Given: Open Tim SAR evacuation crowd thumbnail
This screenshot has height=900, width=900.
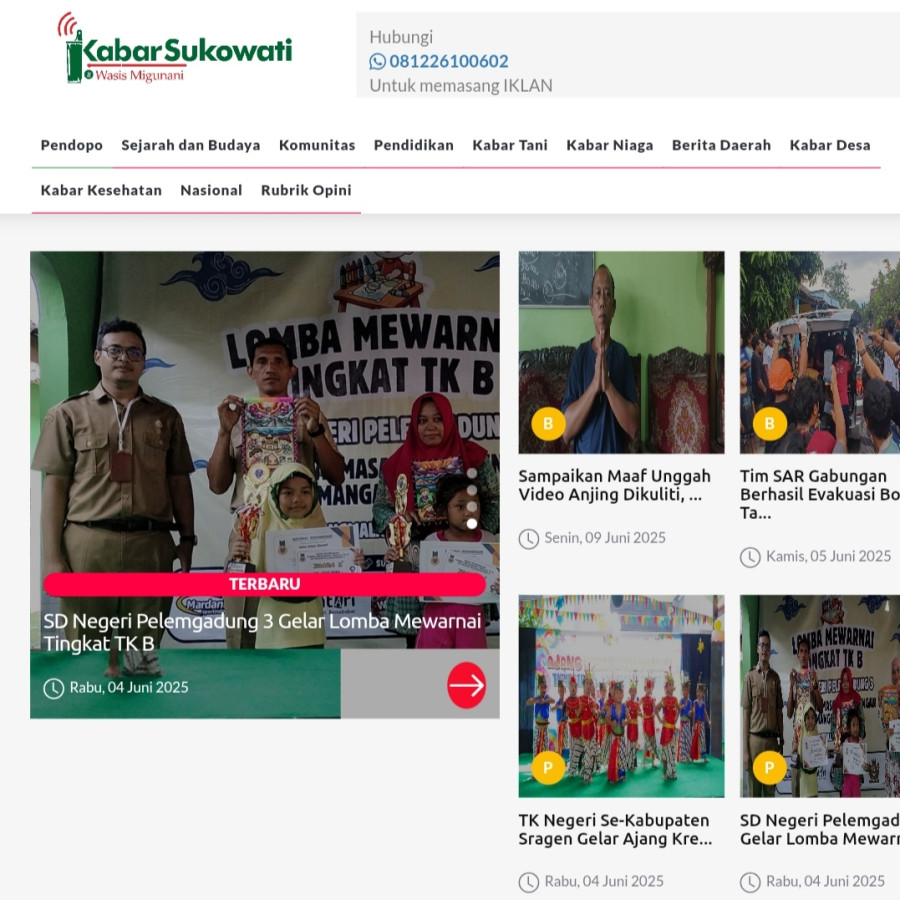Looking at the screenshot, I should coord(820,352).
